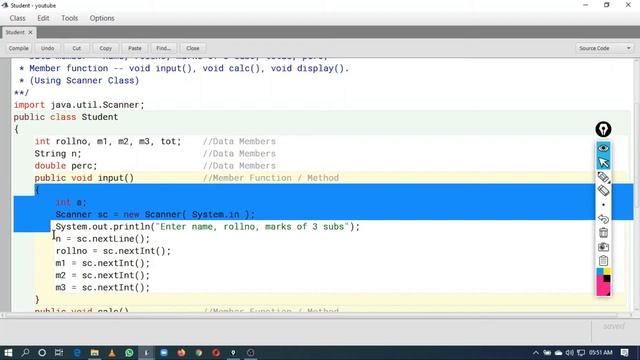
Task: Click the Close toolbar button
Action: (x=193, y=48)
